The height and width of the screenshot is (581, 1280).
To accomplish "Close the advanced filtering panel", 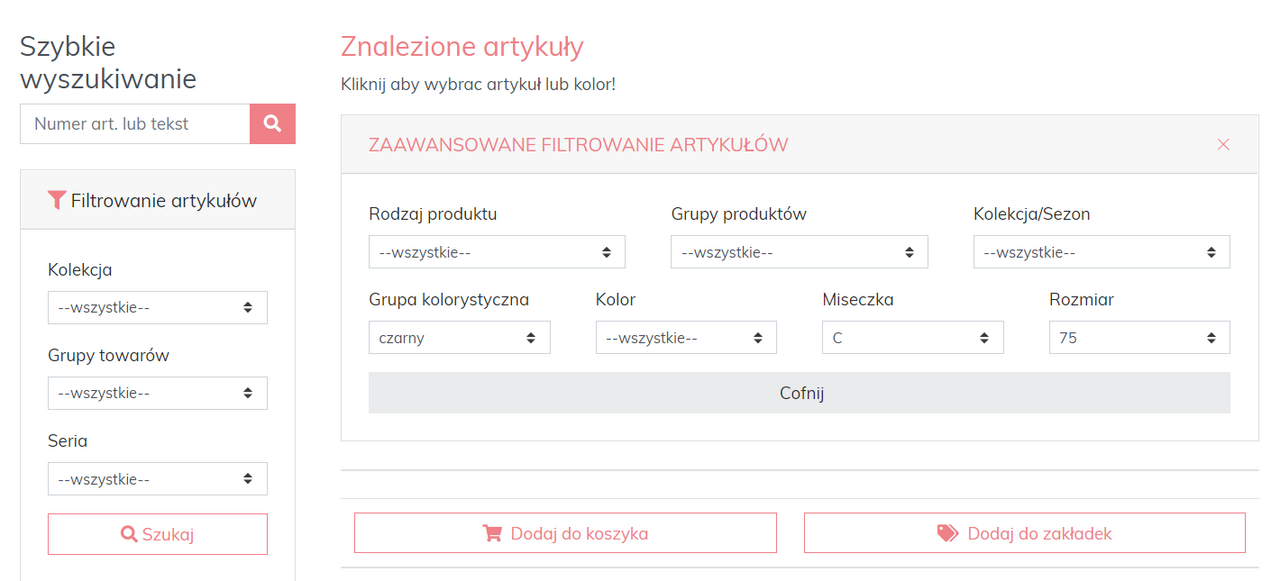I will pos(1223,145).
